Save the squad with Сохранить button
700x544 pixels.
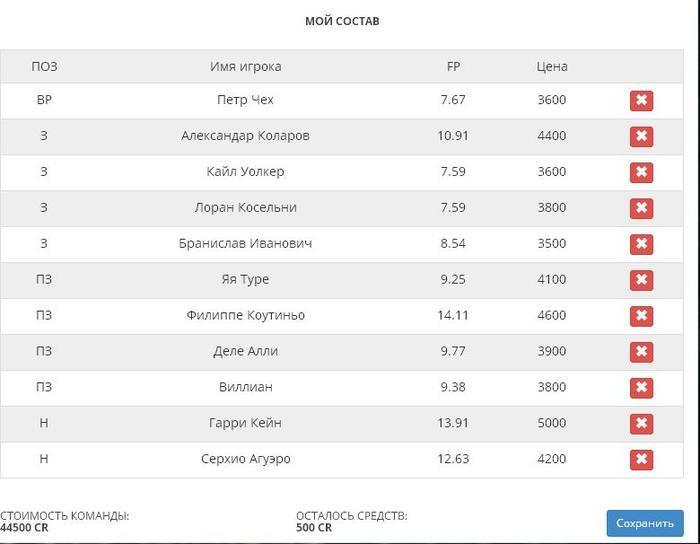point(645,523)
